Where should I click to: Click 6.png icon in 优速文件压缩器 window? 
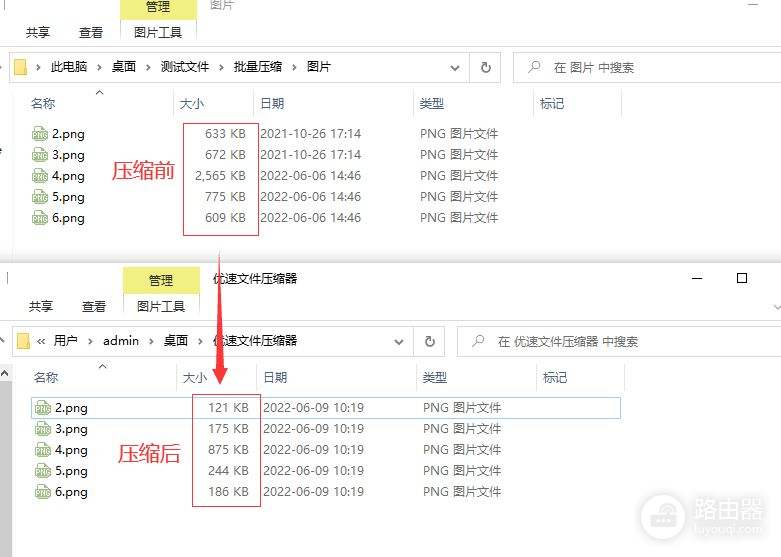pos(43,492)
